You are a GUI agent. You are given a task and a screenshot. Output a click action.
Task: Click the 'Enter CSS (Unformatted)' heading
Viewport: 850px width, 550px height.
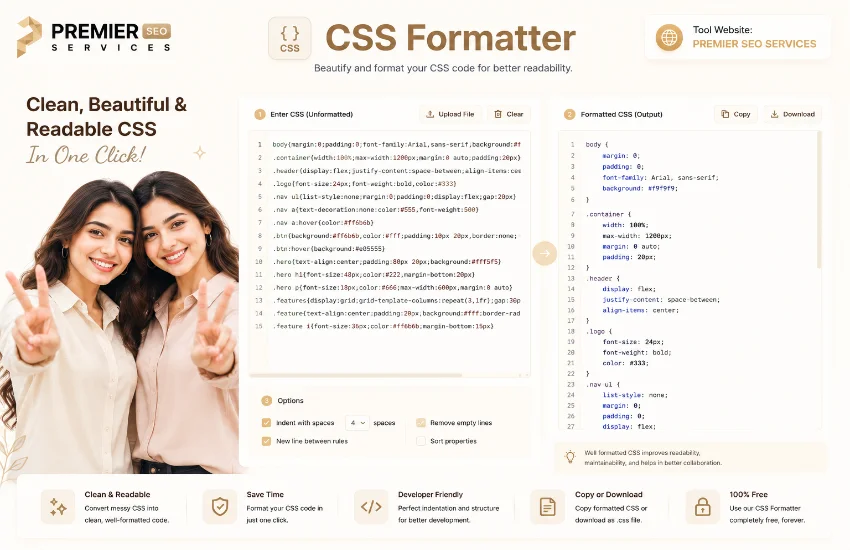click(x=311, y=114)
